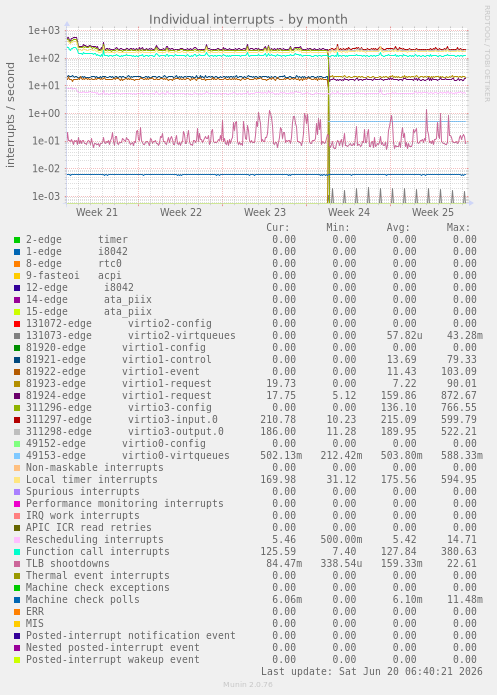Click the green 2-edge timer color swatch
This screenshot has width=497, height=695.
pos(17,240)
